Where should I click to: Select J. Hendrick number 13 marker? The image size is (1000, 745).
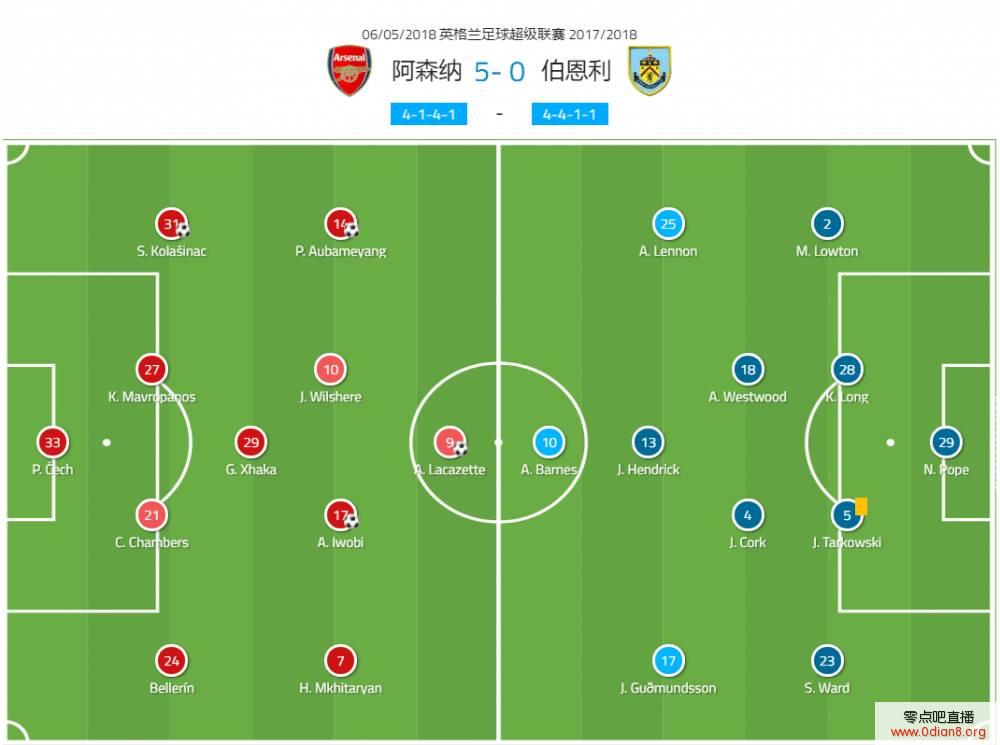point(648,442)
